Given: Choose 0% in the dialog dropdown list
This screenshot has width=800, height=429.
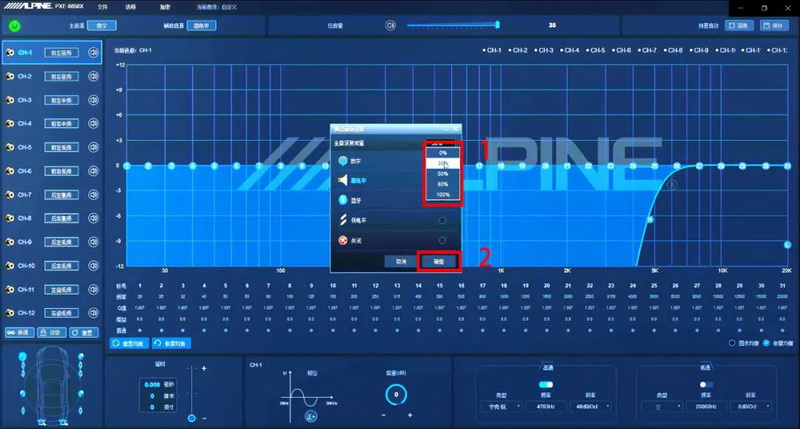Looking at the screenshot, I should [442, 153].
